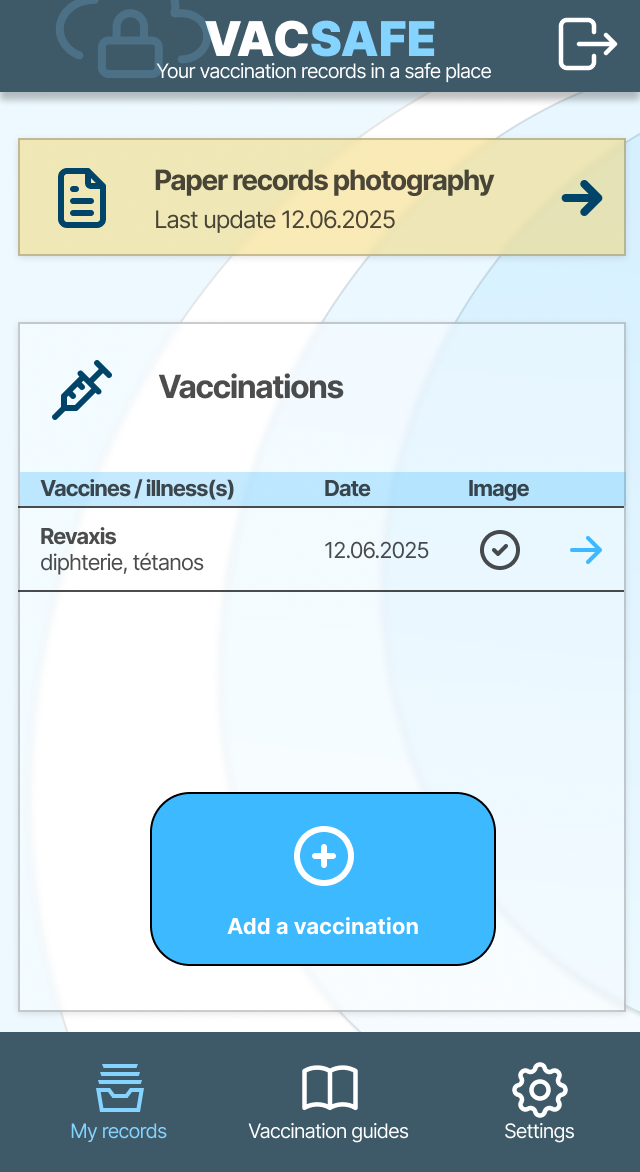Viewport: 640px width, 1172px height.
Task: Tap the My records tray icon
Action: [119, 1088]
